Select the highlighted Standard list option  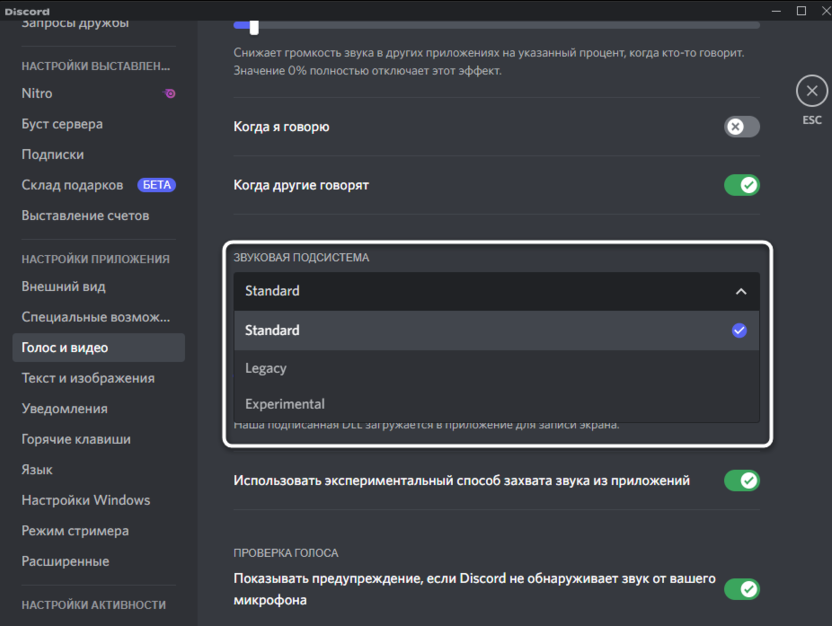496,331
